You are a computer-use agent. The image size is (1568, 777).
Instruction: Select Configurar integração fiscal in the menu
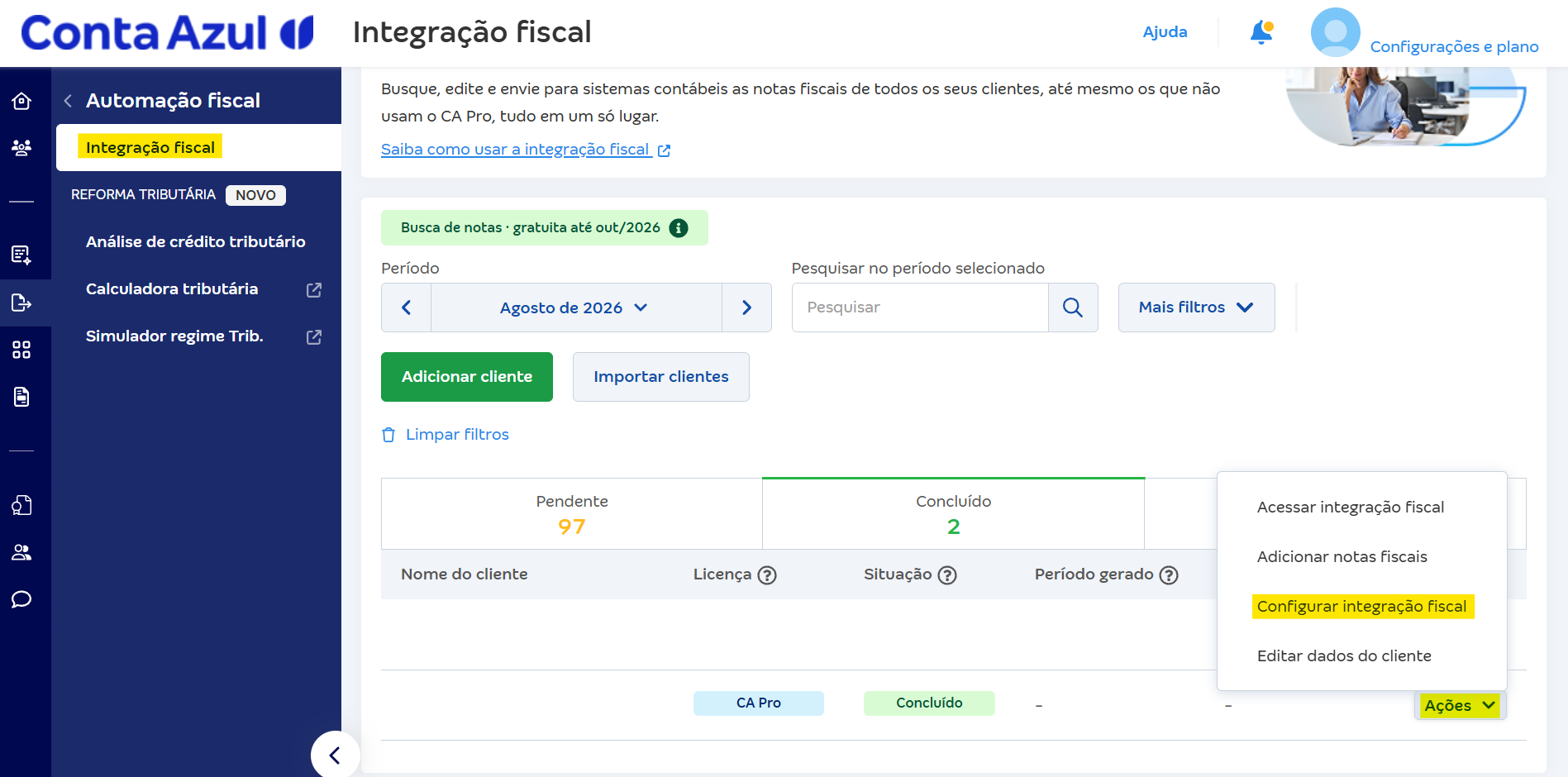(1362, 607)
